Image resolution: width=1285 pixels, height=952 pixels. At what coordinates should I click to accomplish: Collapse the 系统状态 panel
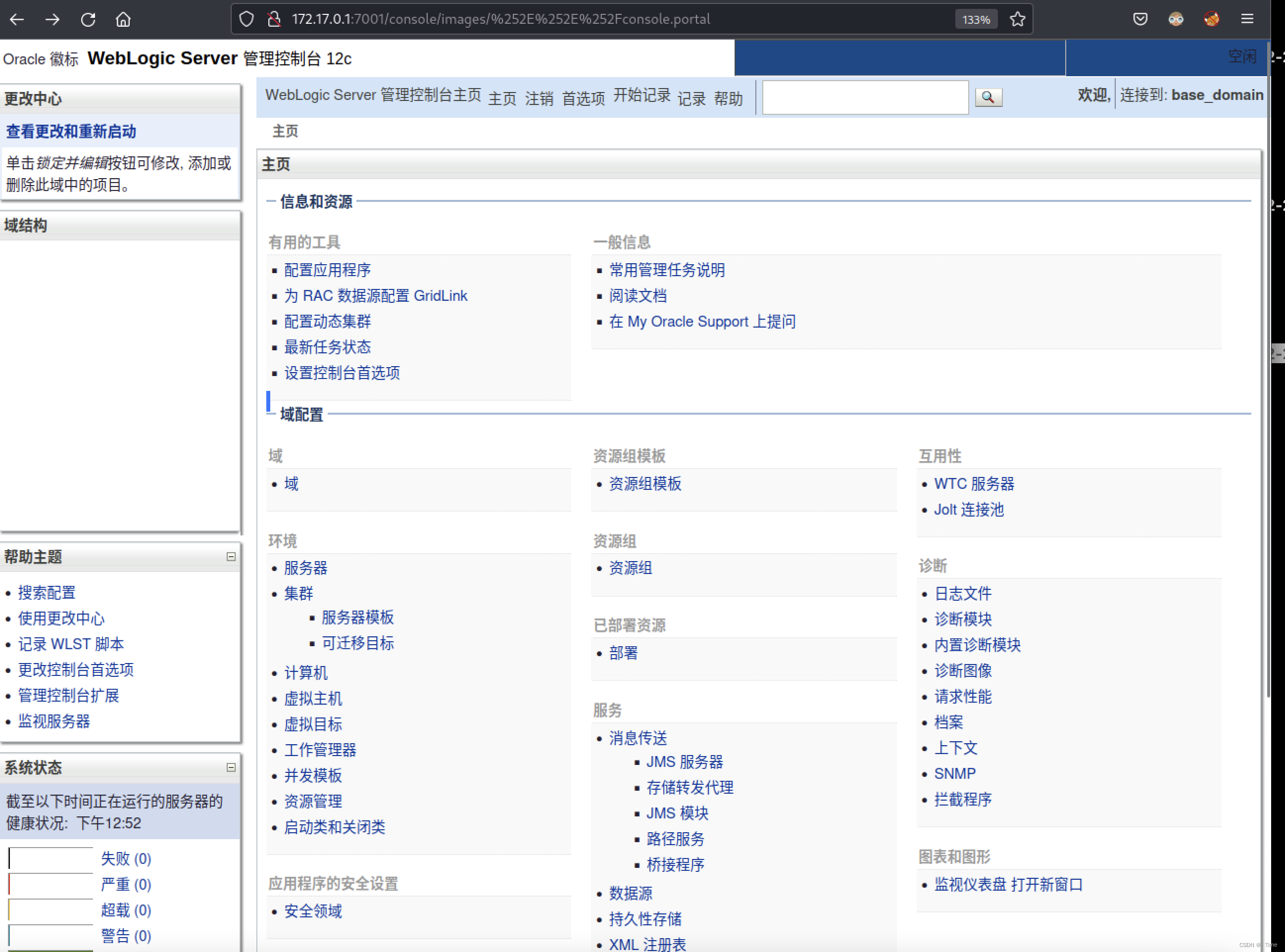(231, 767)
